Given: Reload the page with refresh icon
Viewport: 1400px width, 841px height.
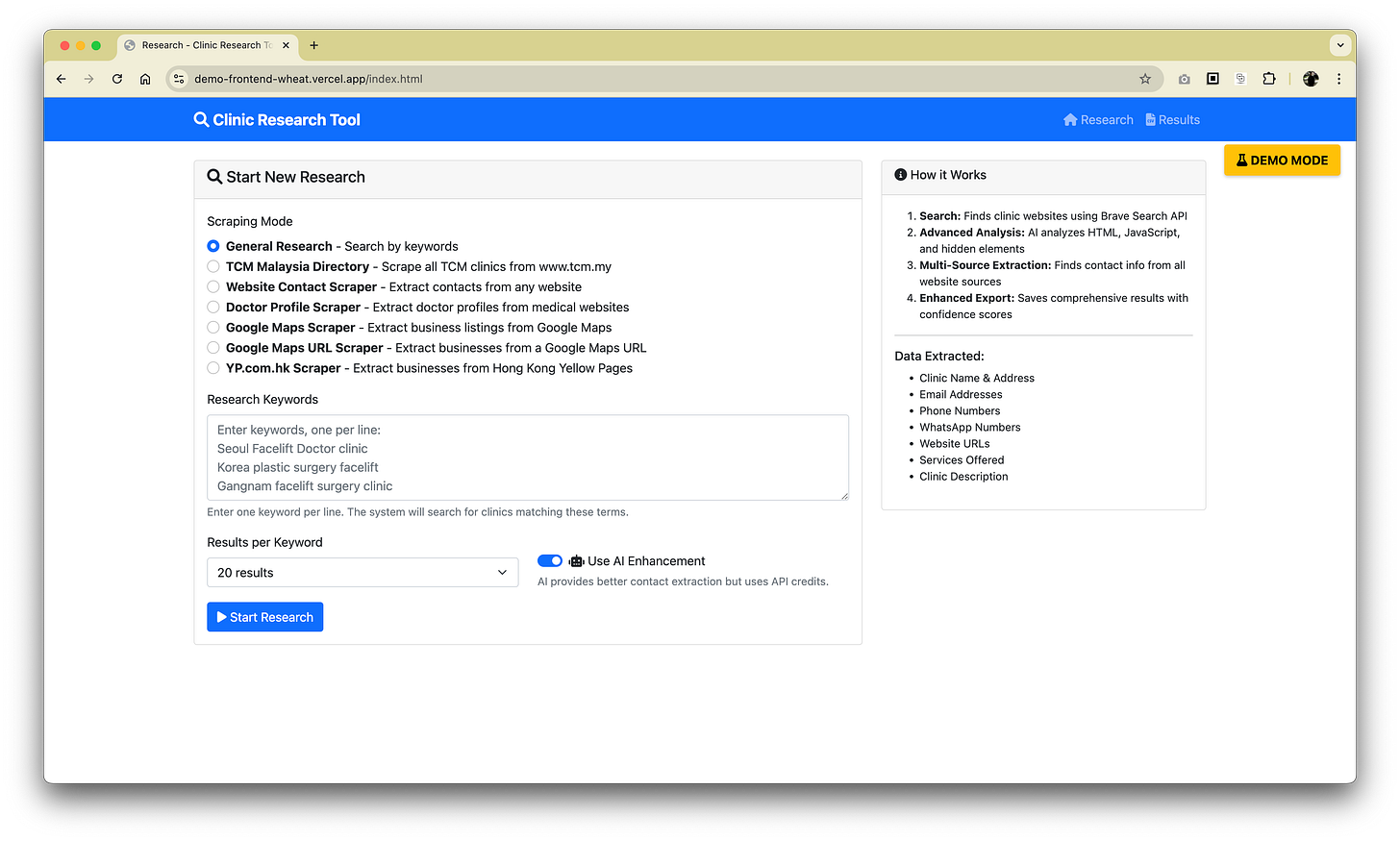Looking at the screenshot, I should [x=117, y=79].
